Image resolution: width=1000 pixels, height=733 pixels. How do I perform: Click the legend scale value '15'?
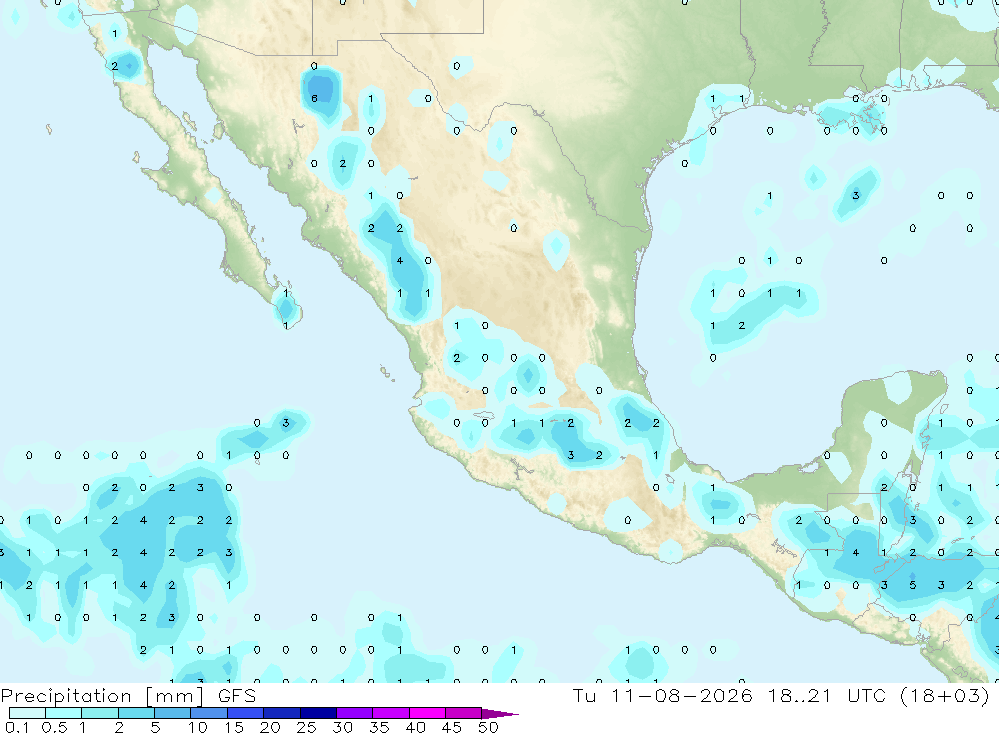(234, 727)
